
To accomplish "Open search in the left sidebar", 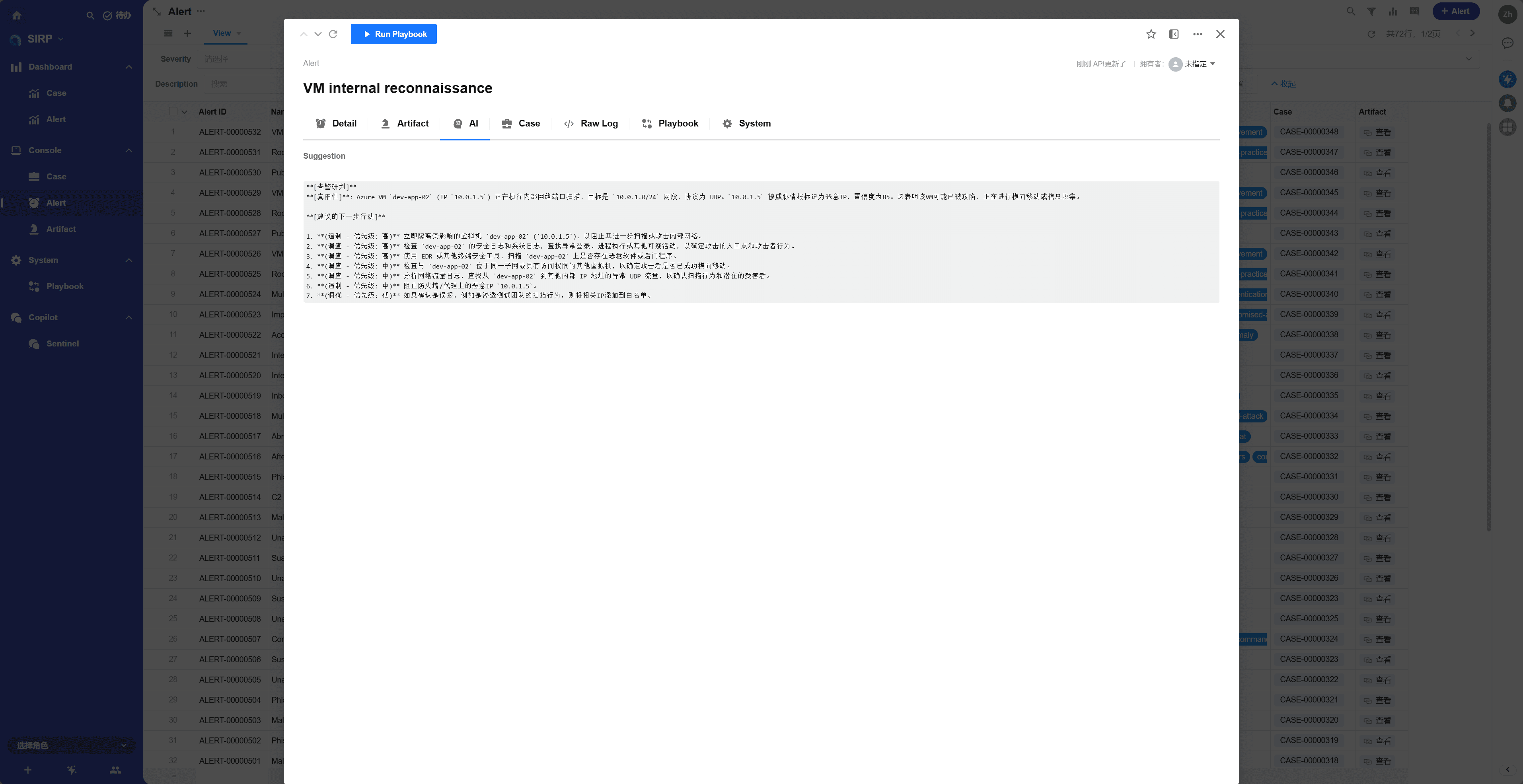I will pos(90,16).
